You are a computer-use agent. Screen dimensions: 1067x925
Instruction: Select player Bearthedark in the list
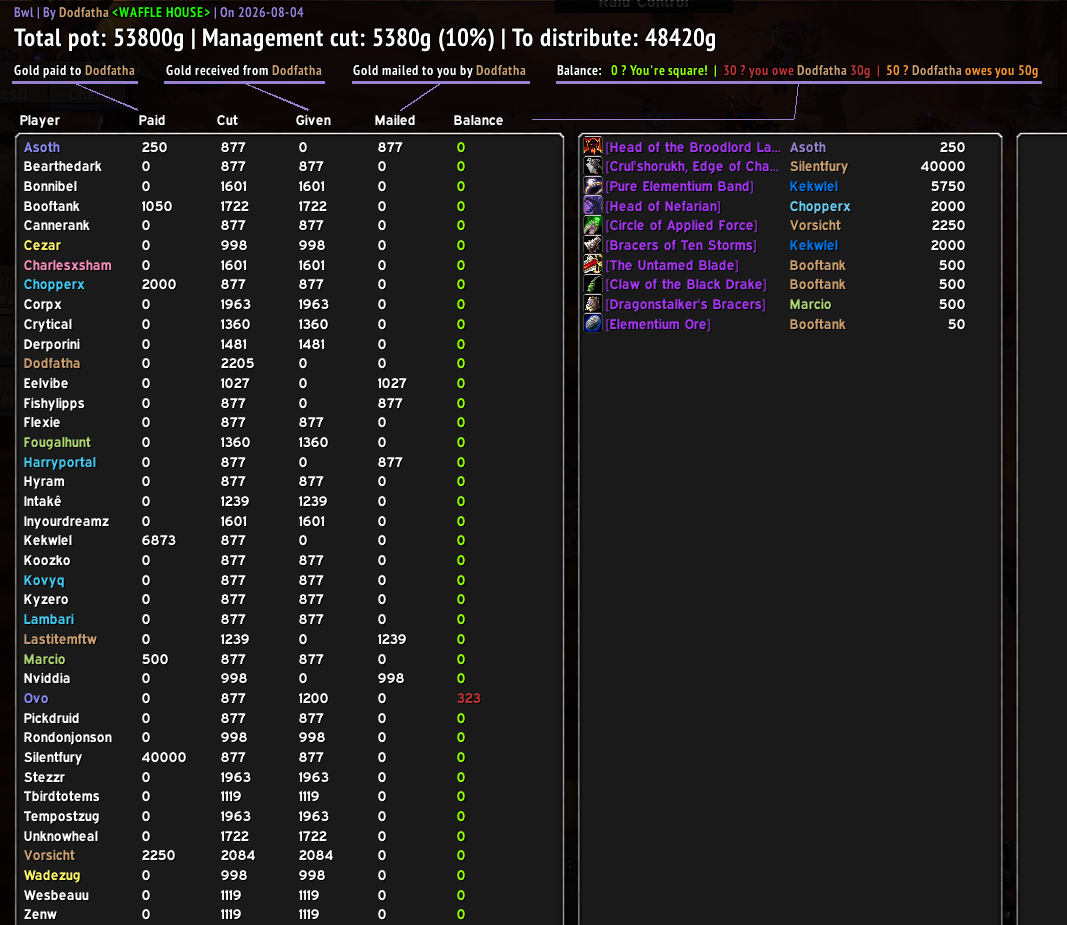tap(63, 166)
